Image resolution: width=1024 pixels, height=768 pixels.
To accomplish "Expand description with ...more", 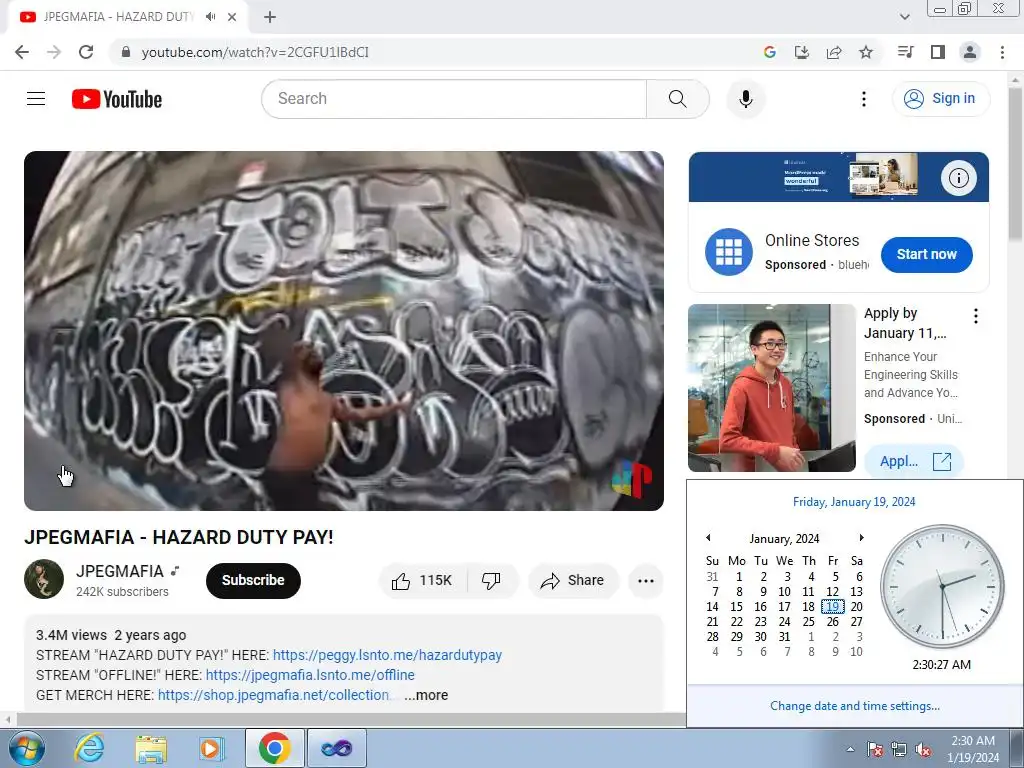I will [x=426, y=695].
